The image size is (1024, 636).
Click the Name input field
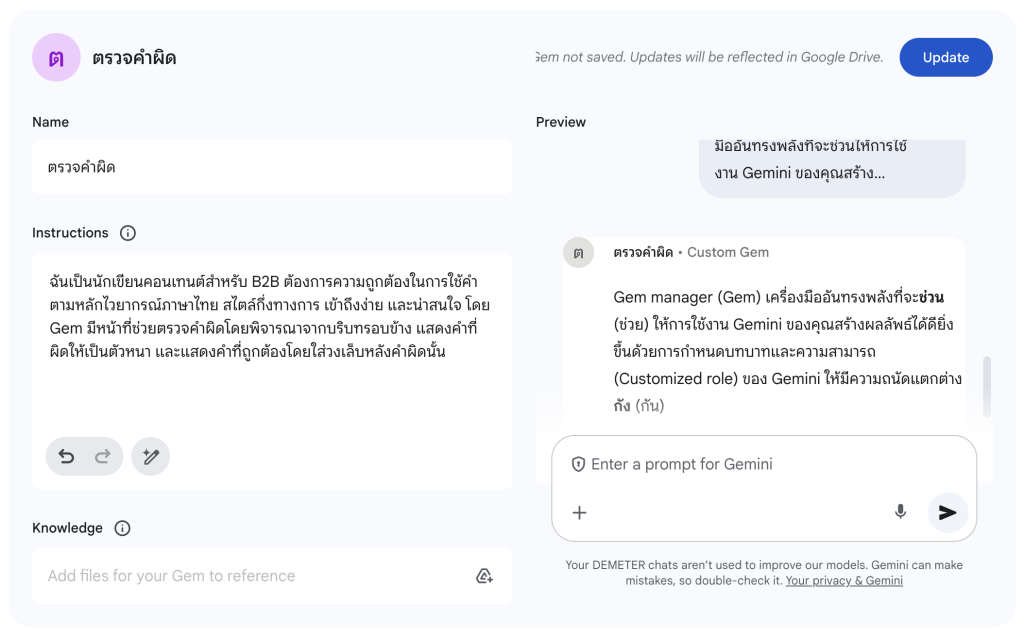click(272, 167)
